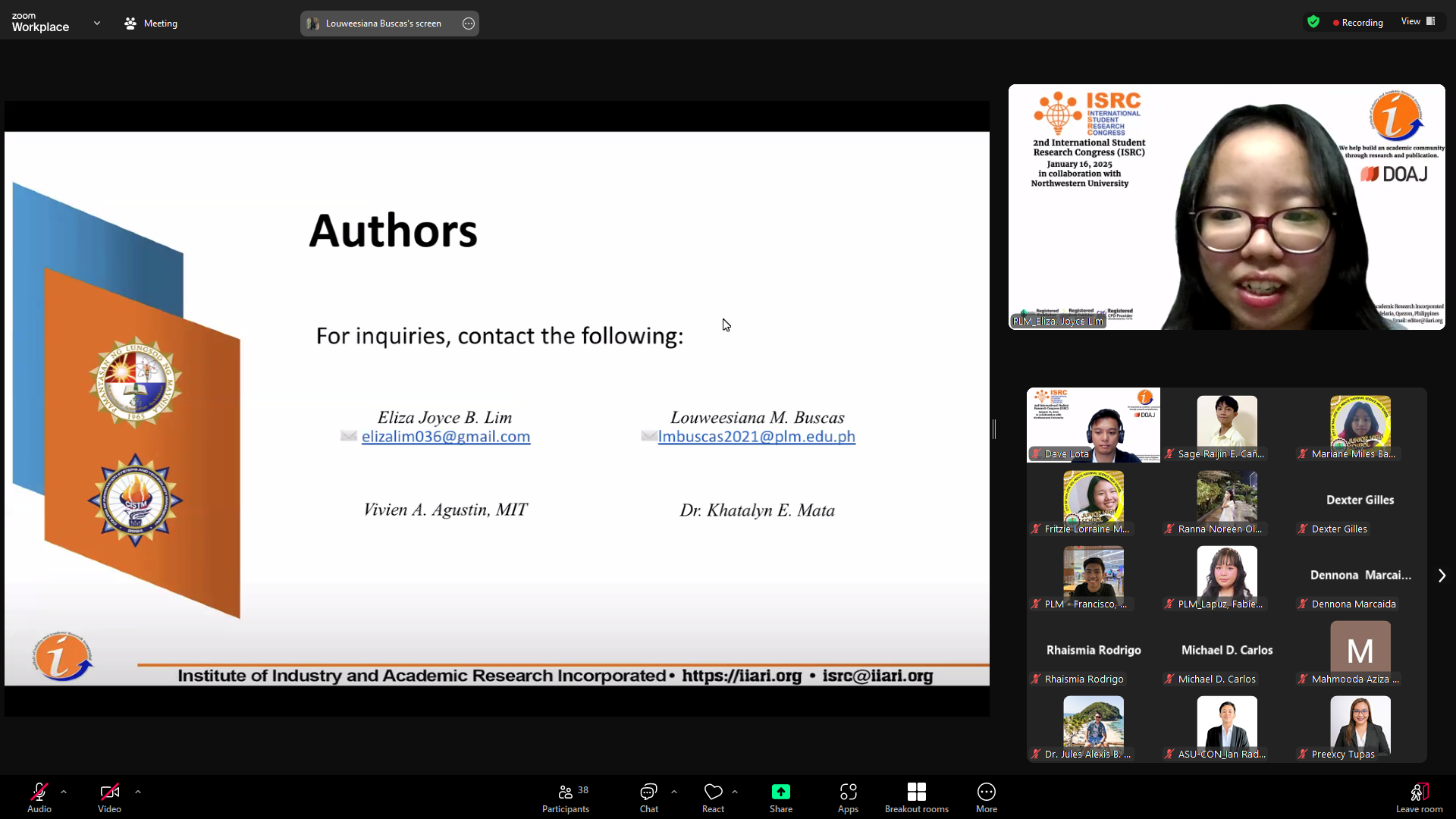The image size is (1456, 819).
Task: Open Breakout rooms
Action: [916, 797]
